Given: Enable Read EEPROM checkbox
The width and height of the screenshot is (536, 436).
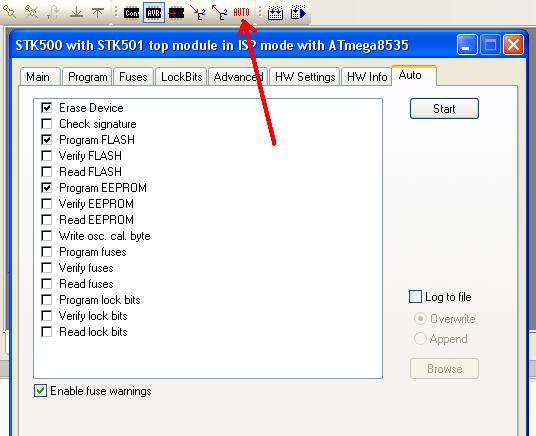Looking at the screenshot, I should (46, 220).
